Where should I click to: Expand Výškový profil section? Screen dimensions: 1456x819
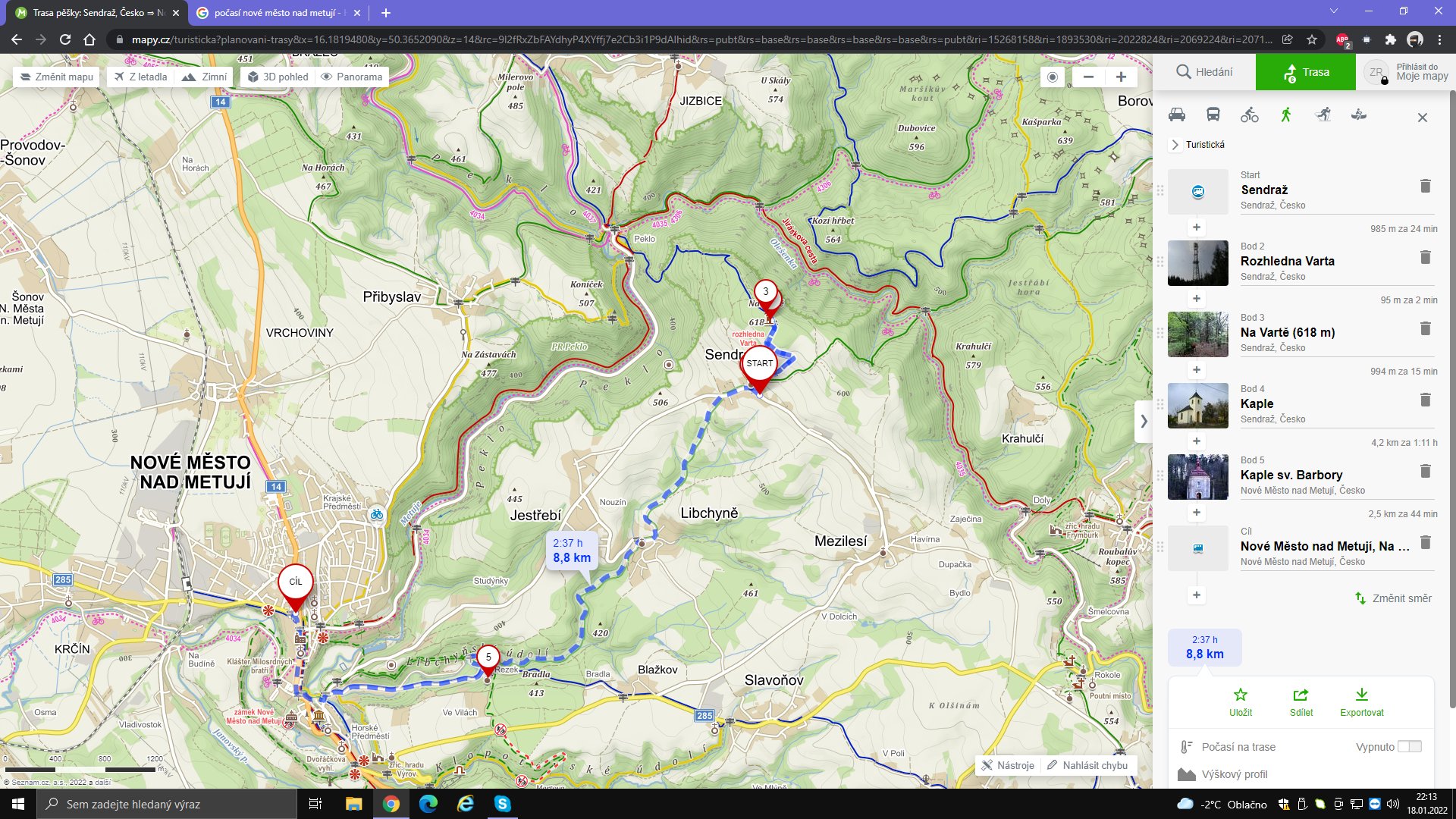1234,774
